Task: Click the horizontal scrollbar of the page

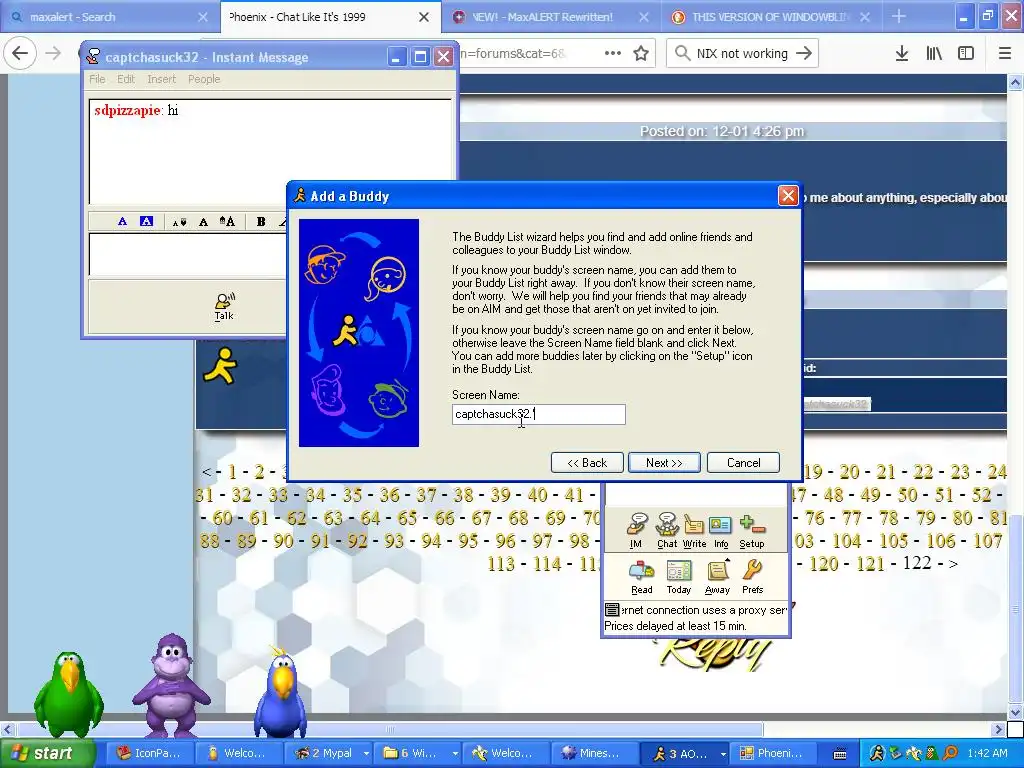Action: pos(390,729)
